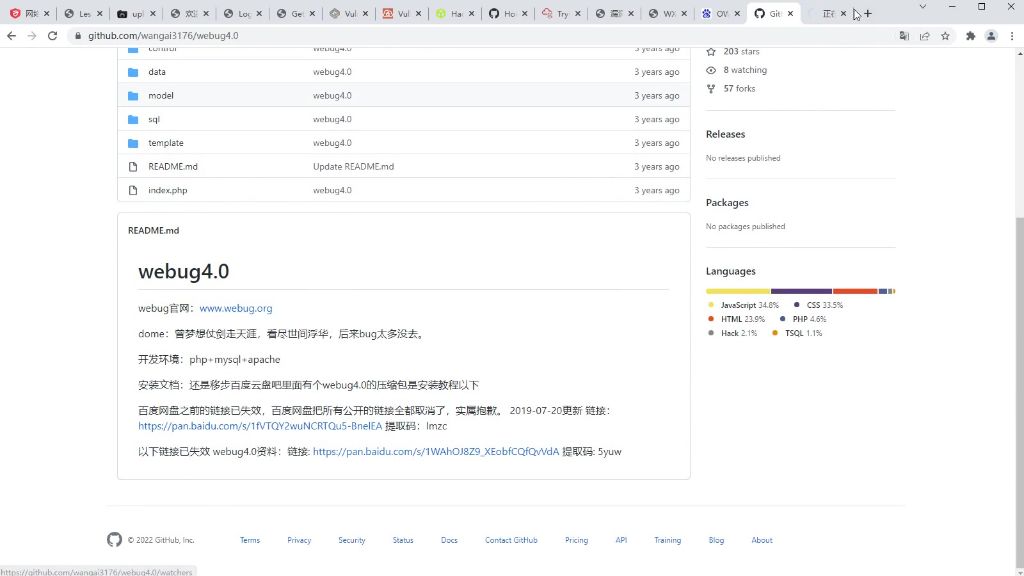Open the data folder
Viewport: 1024px width, 576px height.
tap(157, 72)
